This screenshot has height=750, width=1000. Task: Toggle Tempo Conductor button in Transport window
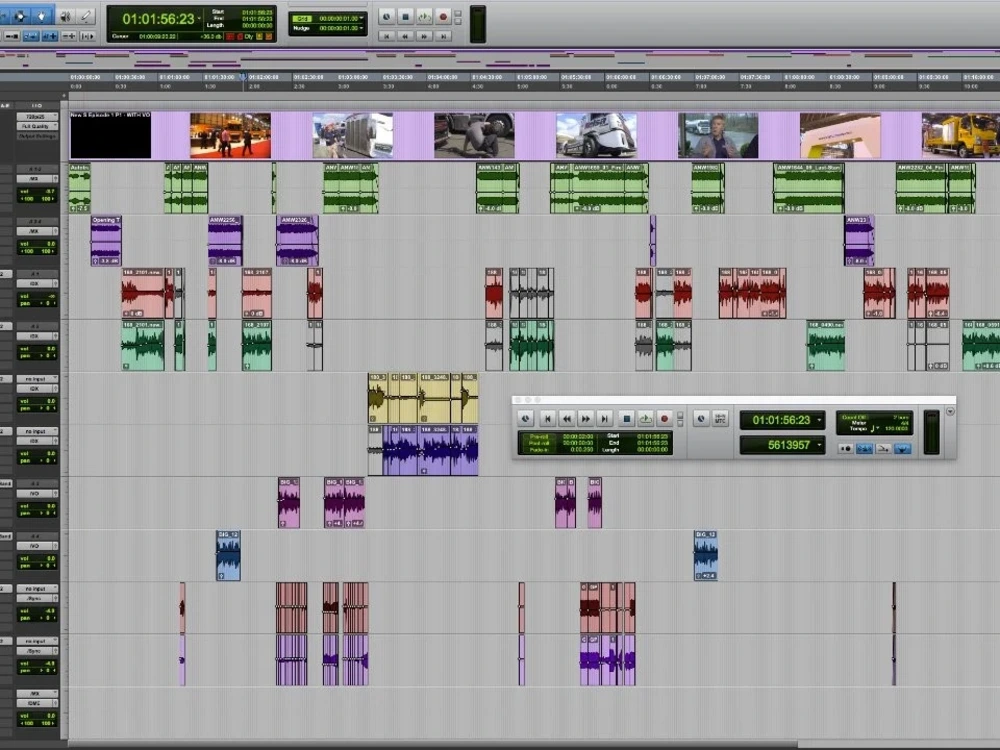(902, 448)
